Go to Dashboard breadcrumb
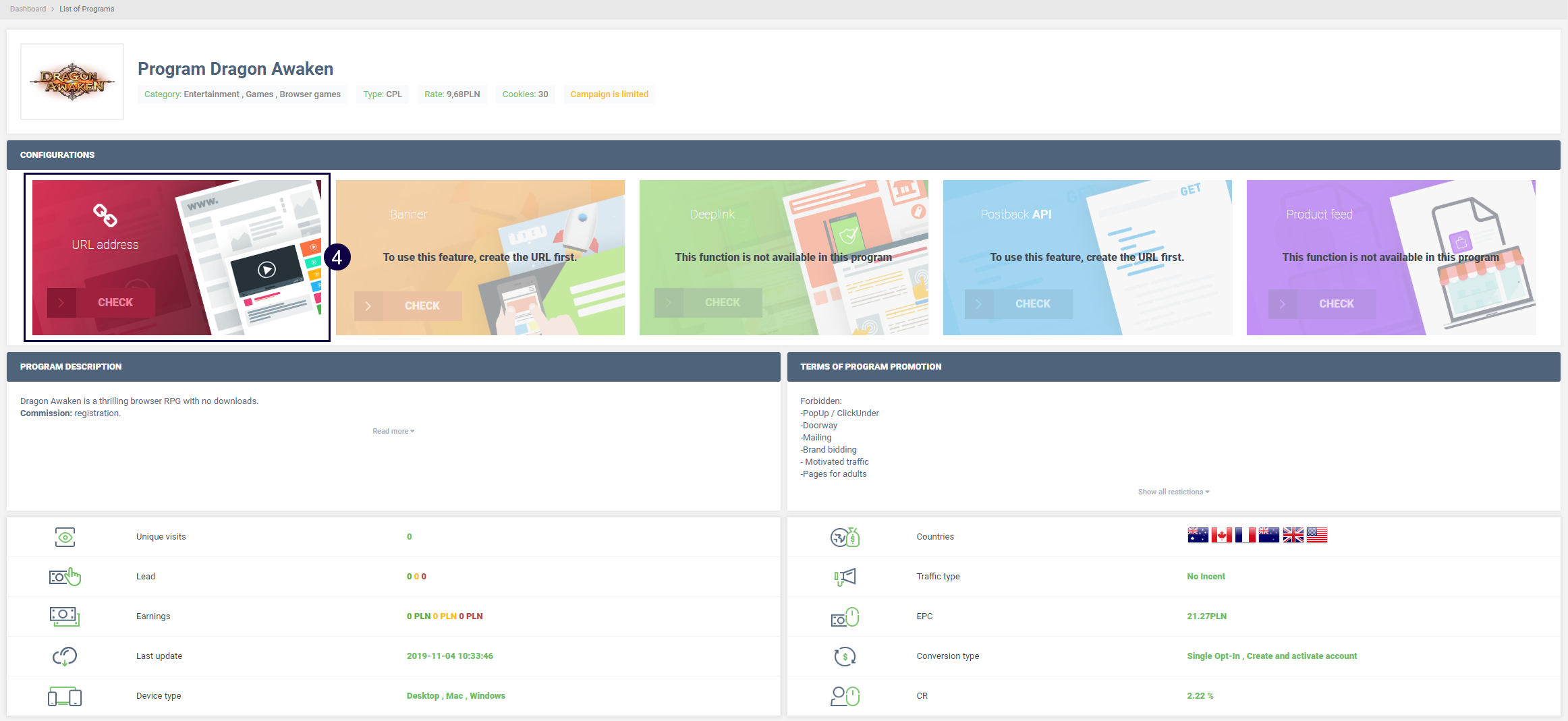Screen dimensions: 1568x721 click(28, 9)
